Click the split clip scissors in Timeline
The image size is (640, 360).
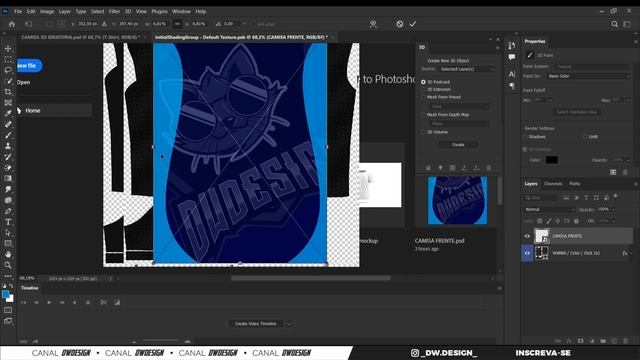tap(104, 302)
